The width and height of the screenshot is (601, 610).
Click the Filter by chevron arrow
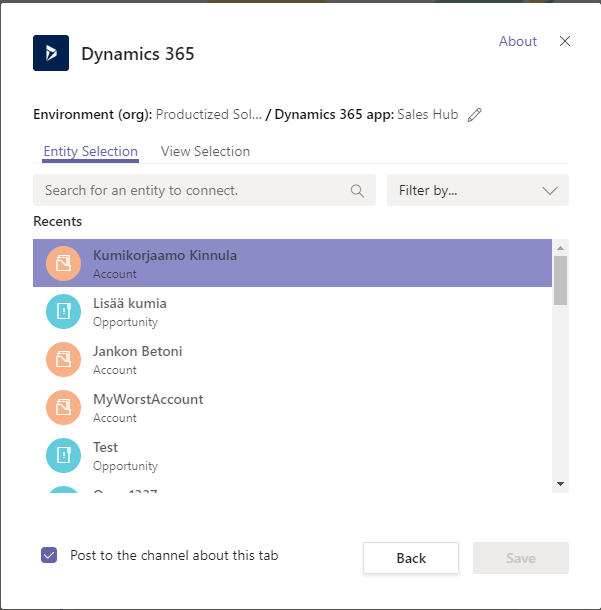[549, 190]
